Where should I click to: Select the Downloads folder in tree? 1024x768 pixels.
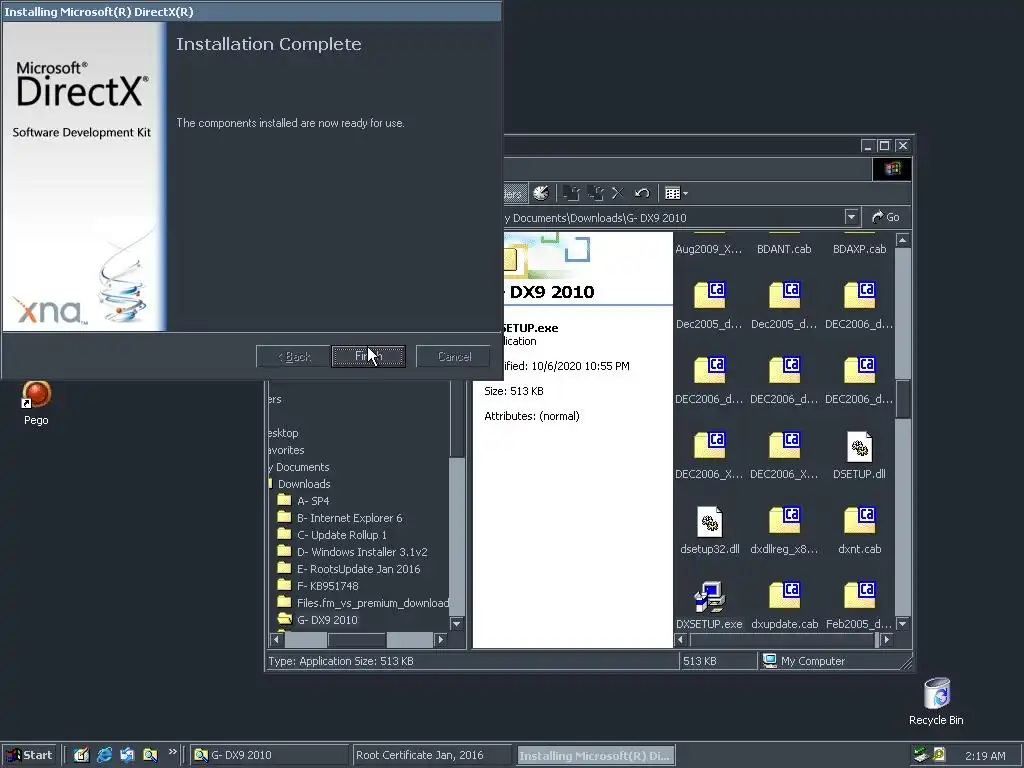point(304,484)
